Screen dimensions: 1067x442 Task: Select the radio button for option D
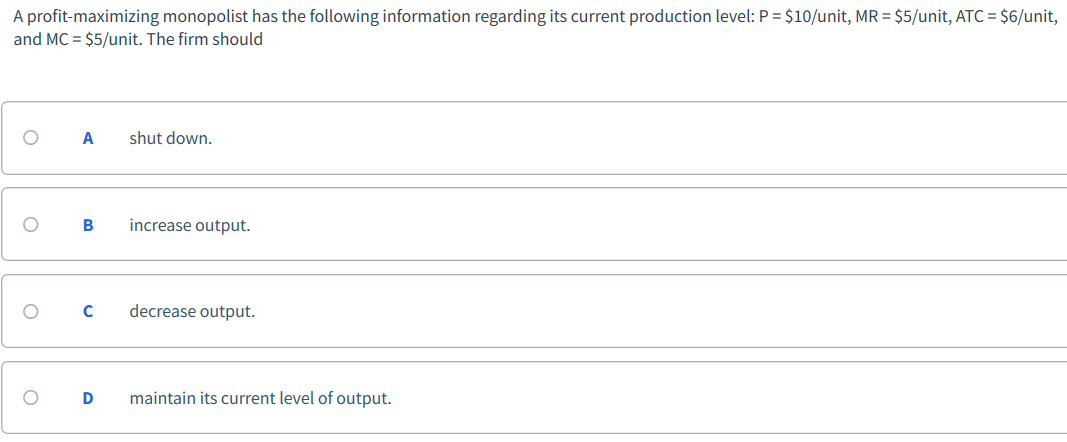[x=30, y=398]
